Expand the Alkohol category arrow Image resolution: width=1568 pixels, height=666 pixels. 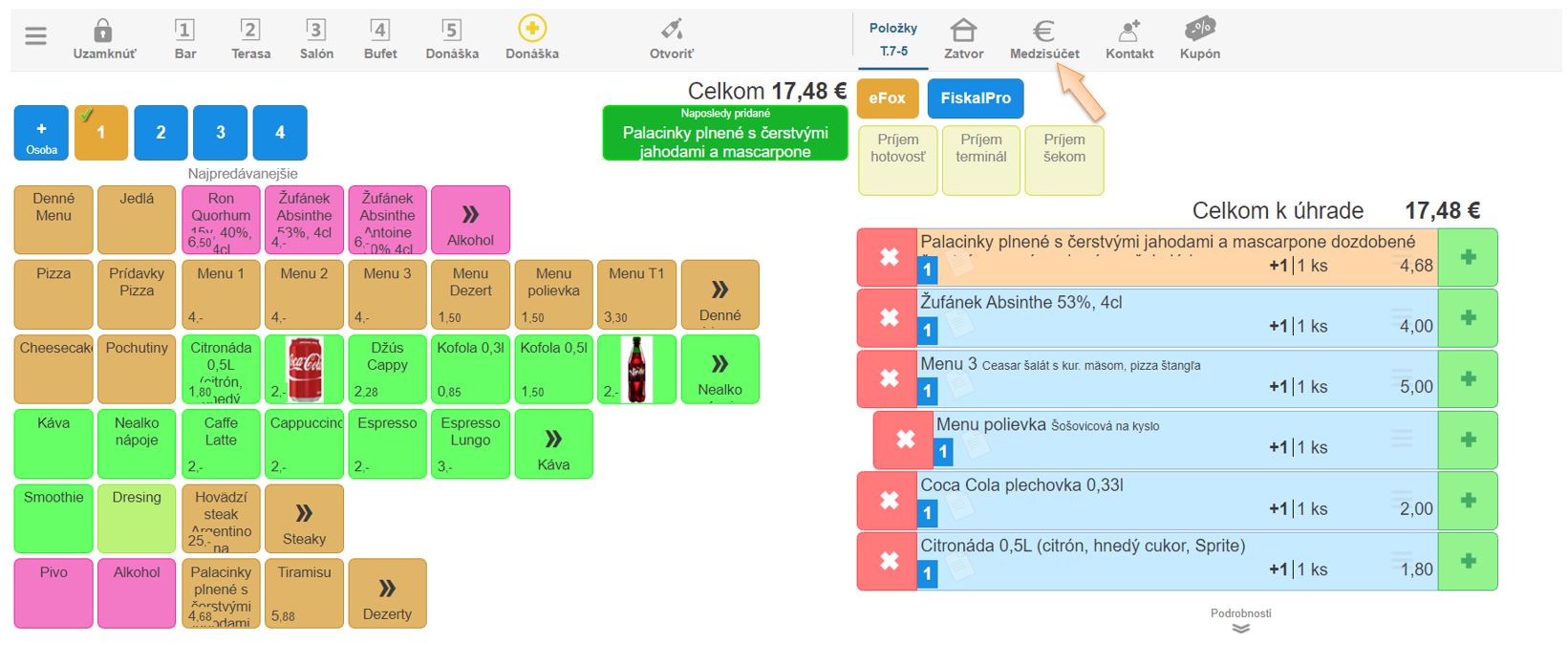470,220
